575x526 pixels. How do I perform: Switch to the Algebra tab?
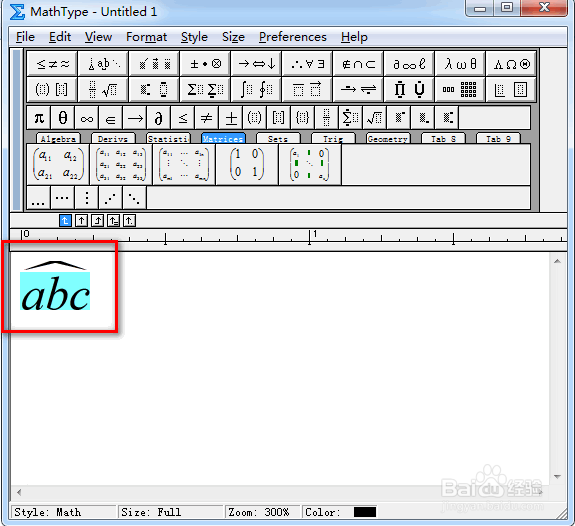58,139
